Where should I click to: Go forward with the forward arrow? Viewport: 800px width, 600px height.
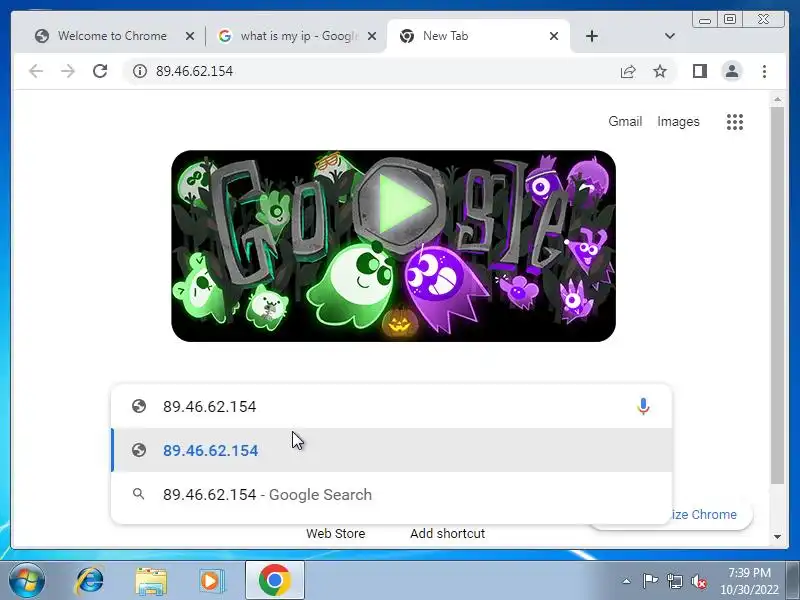[x=67, y=71]
